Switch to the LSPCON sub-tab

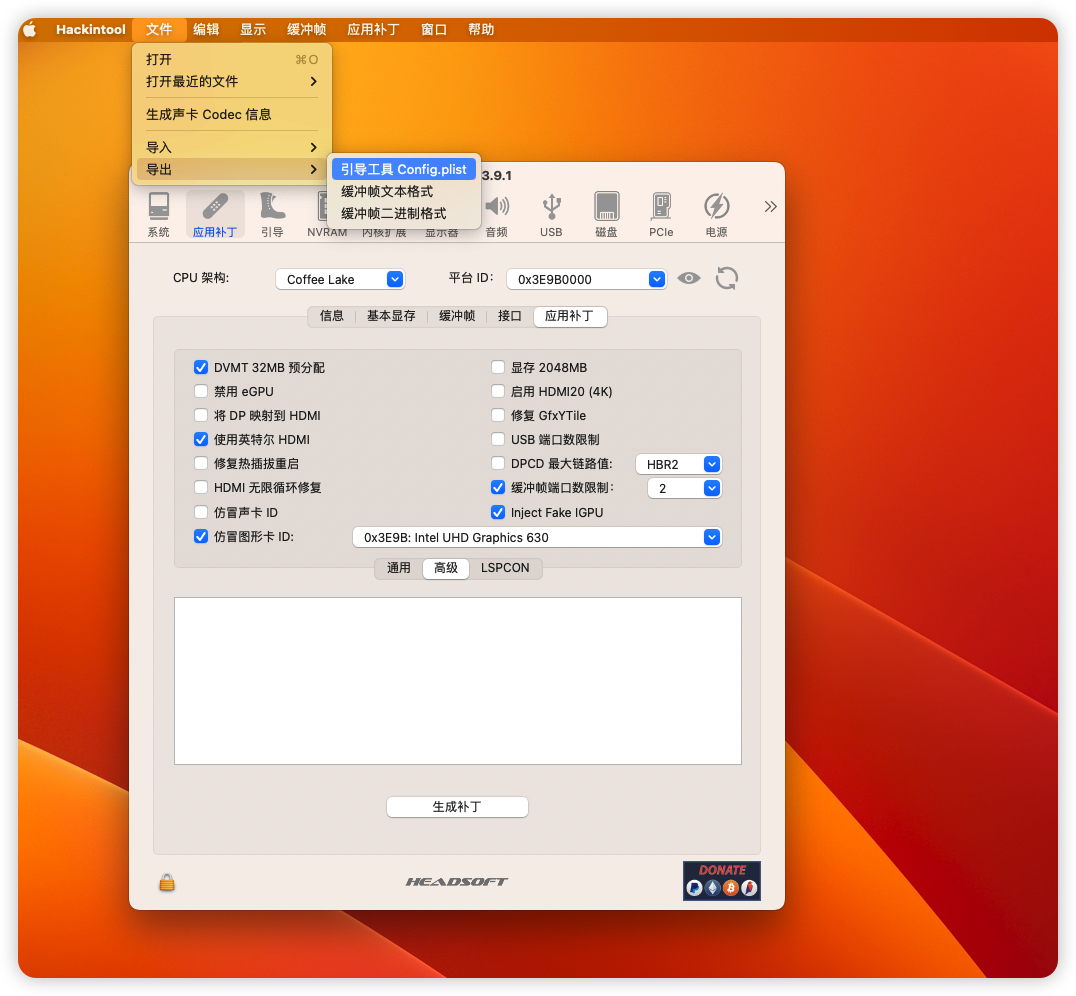(505, 568)
